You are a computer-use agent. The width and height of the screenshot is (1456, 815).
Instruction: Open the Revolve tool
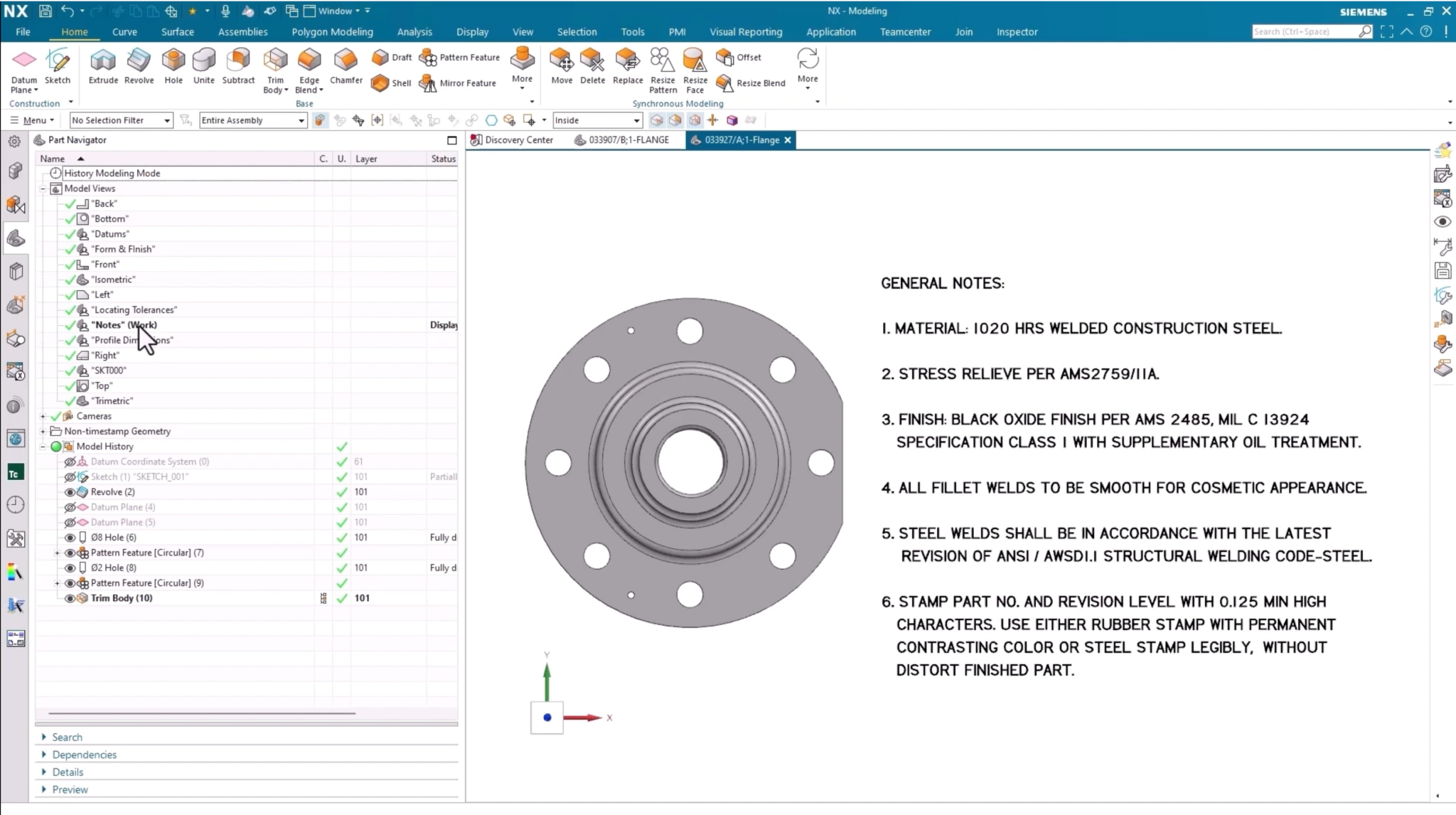tap(139, 68)
